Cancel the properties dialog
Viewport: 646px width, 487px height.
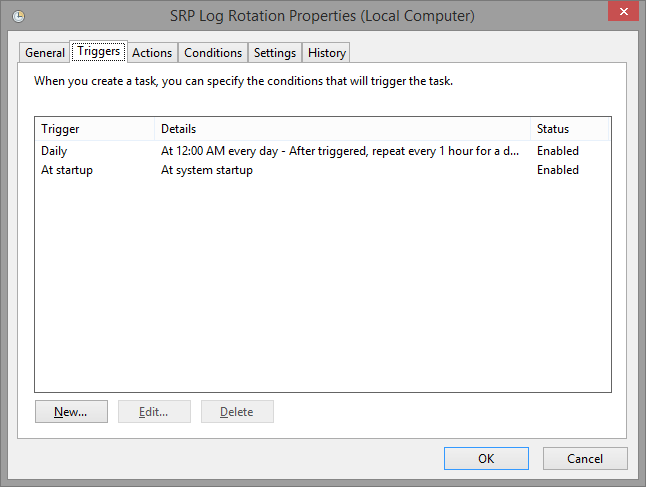(x=585, y=459)
